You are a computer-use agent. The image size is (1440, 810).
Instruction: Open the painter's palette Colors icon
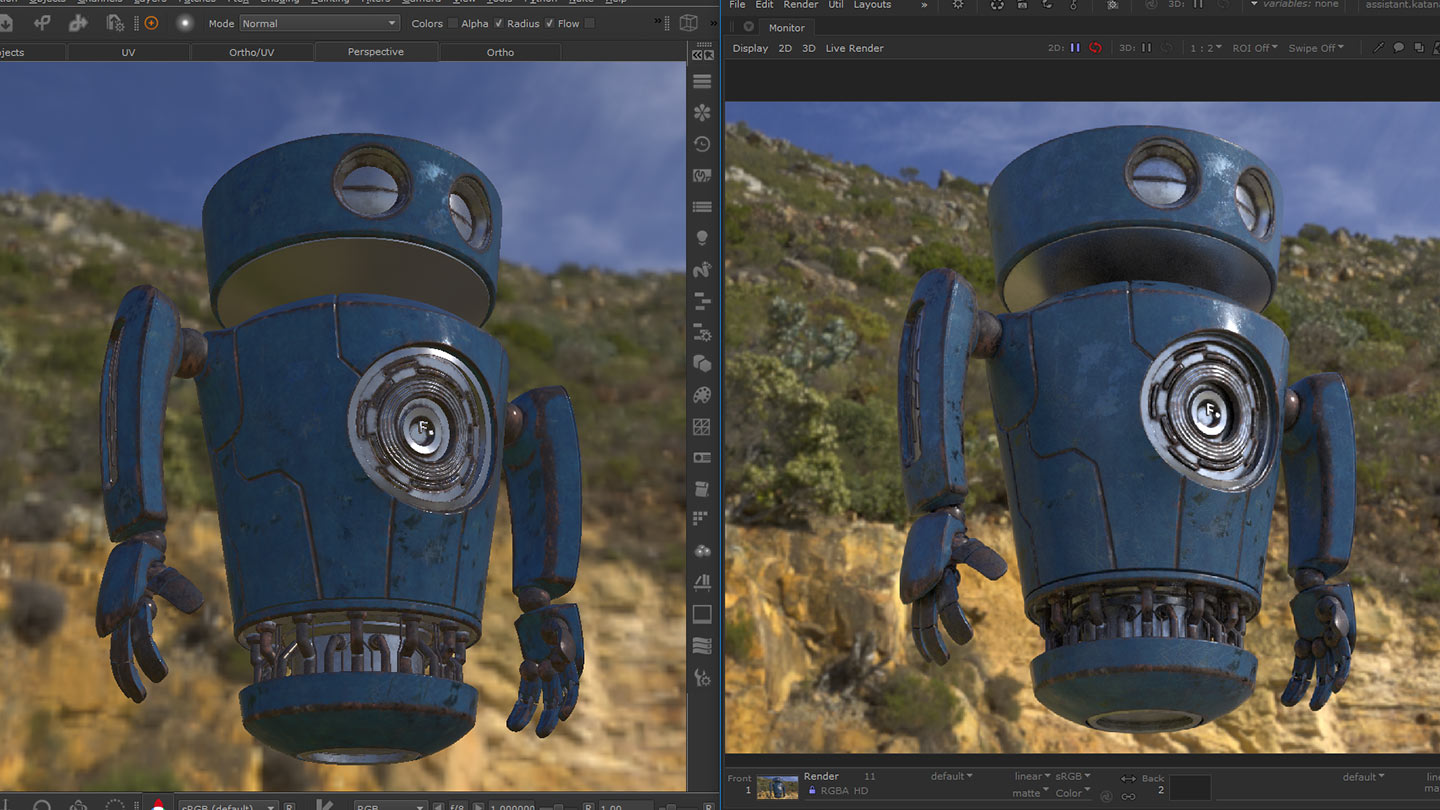pos(702,395)
